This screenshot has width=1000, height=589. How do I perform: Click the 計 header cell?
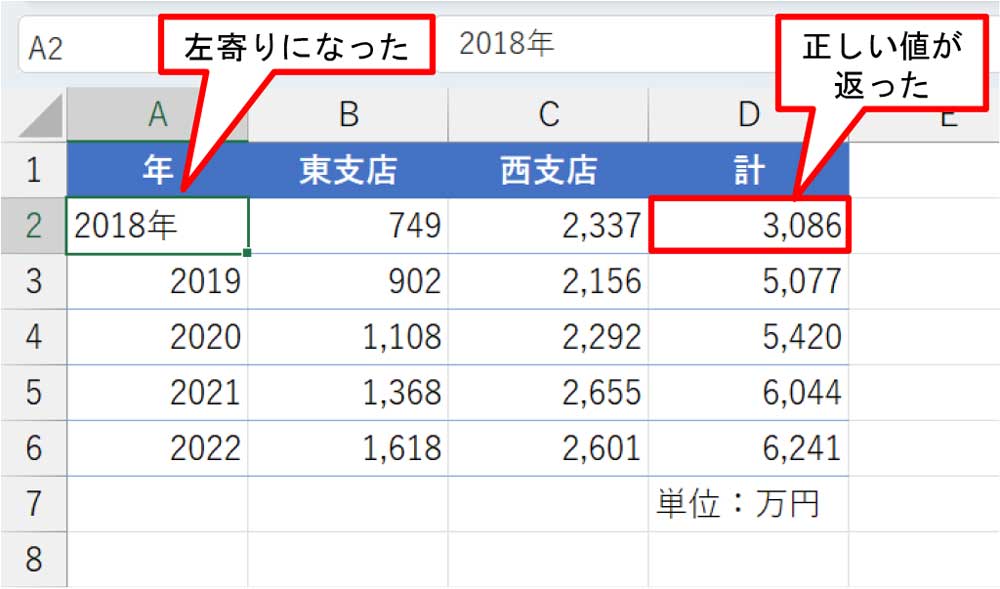tap(748, 171)
